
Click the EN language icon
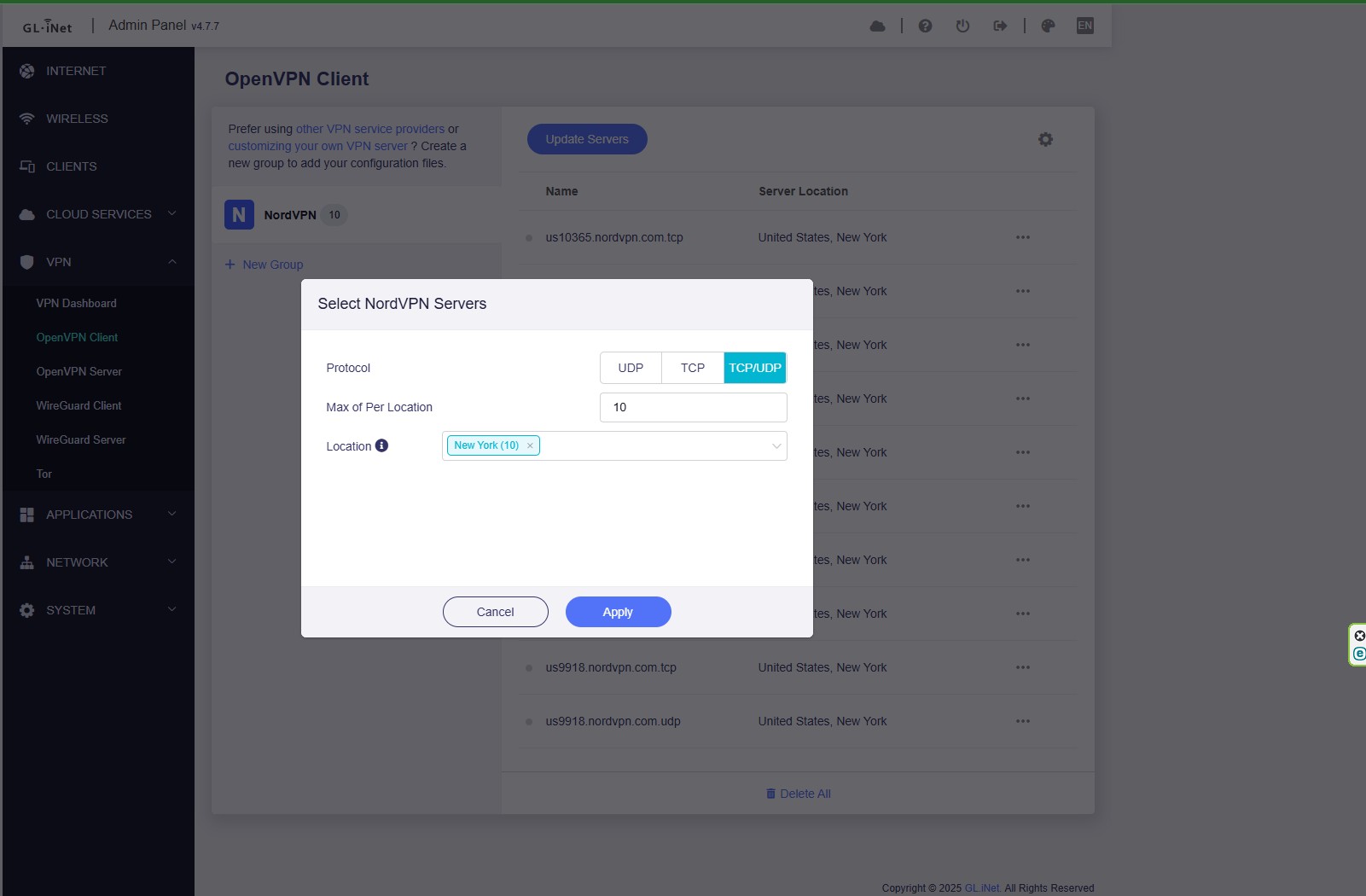1085,26
